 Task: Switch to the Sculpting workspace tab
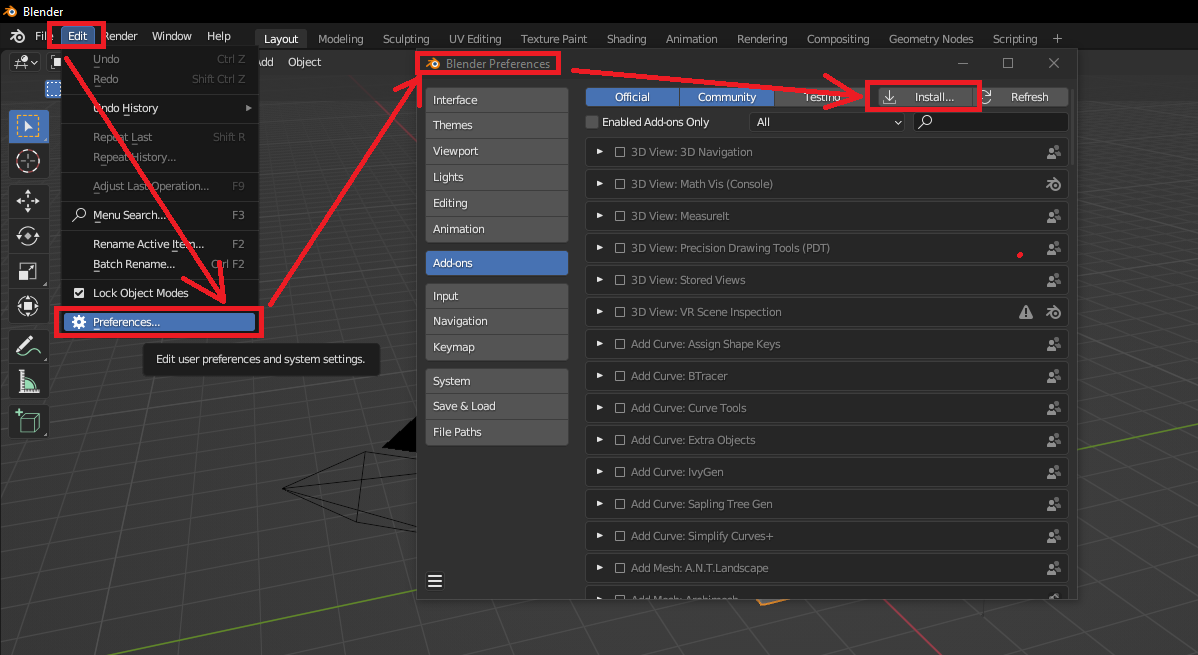coord(406,39)
